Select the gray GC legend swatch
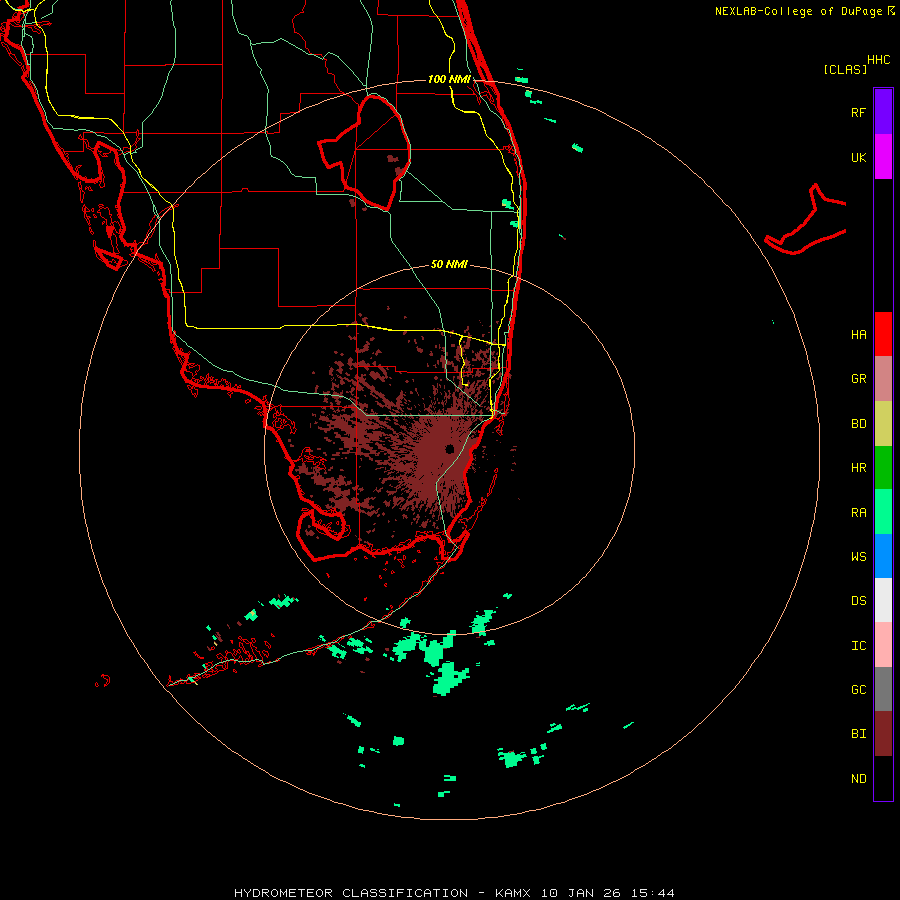Viewport: 900px width, 900px height. click(x=883, y=689)
